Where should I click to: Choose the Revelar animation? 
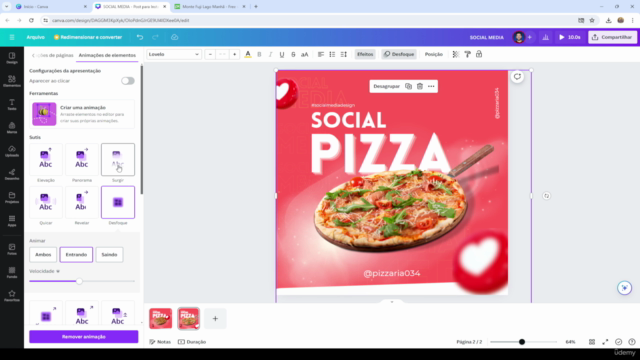tap(82, 202)
